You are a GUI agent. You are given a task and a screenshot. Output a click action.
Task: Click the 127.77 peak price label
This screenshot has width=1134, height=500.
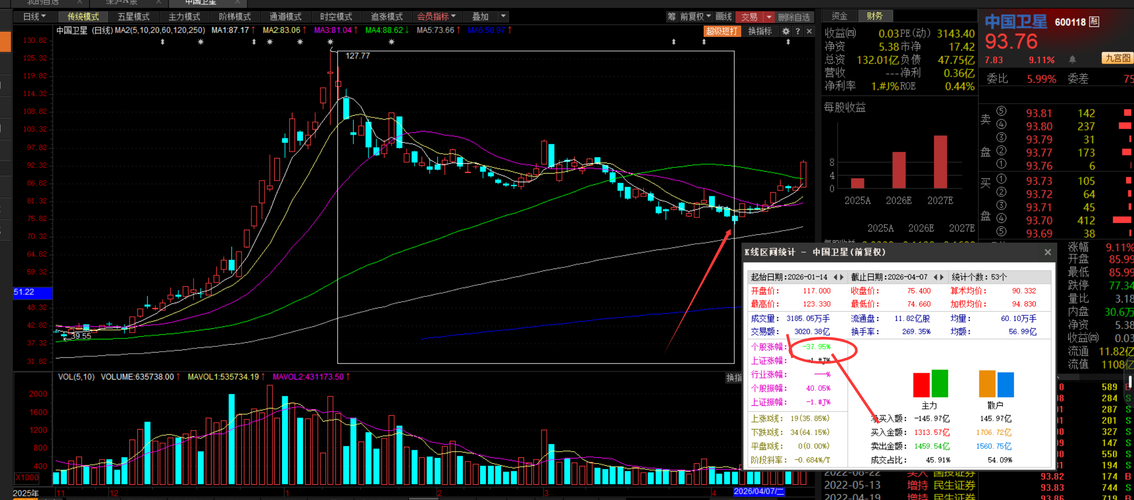(357, 55)
